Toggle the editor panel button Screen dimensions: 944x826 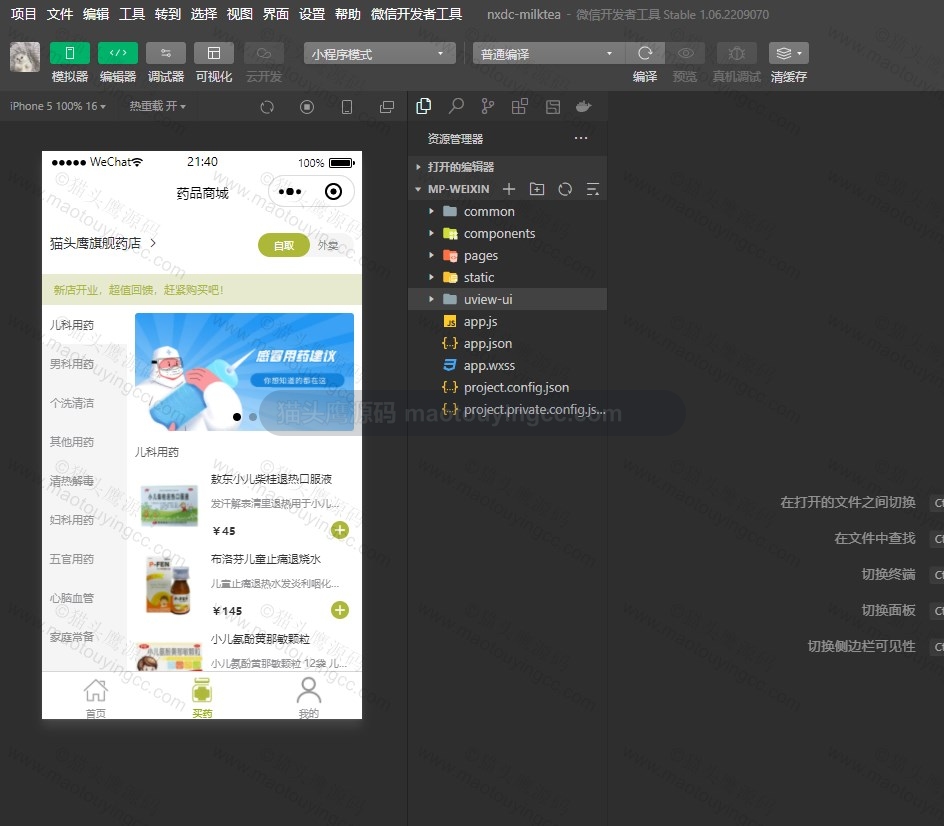point(118,53)
